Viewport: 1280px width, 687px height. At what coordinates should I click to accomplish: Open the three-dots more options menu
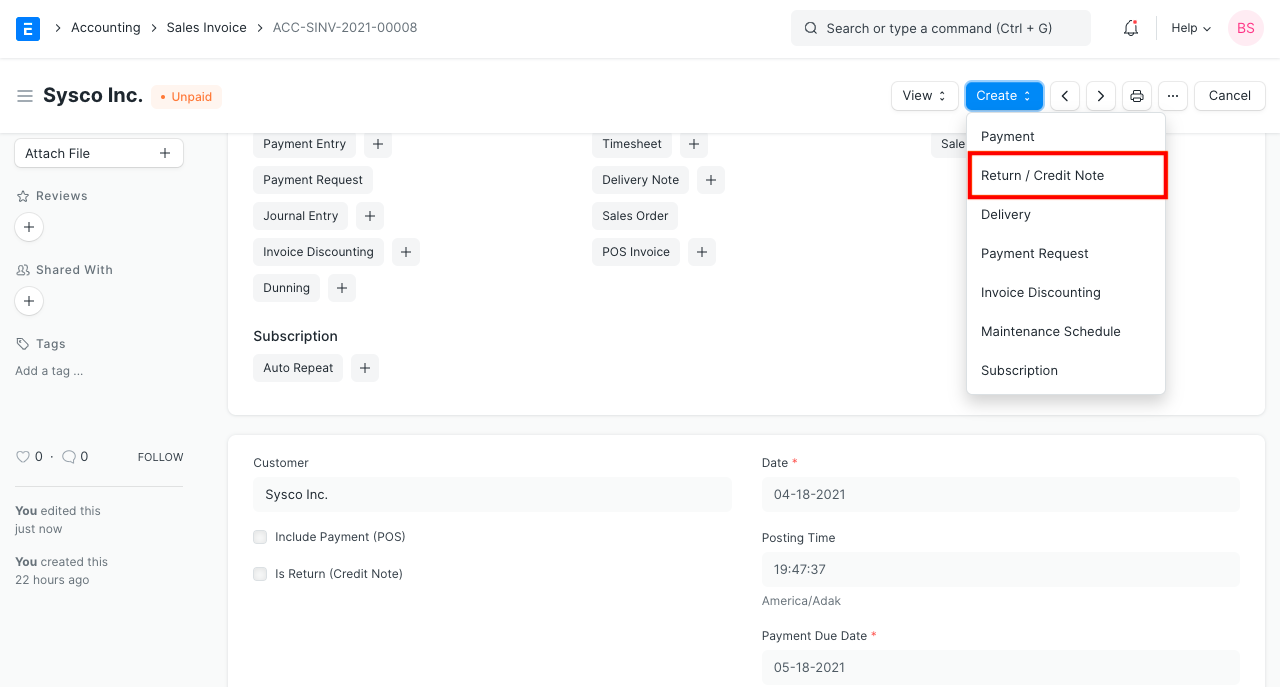1173,96
